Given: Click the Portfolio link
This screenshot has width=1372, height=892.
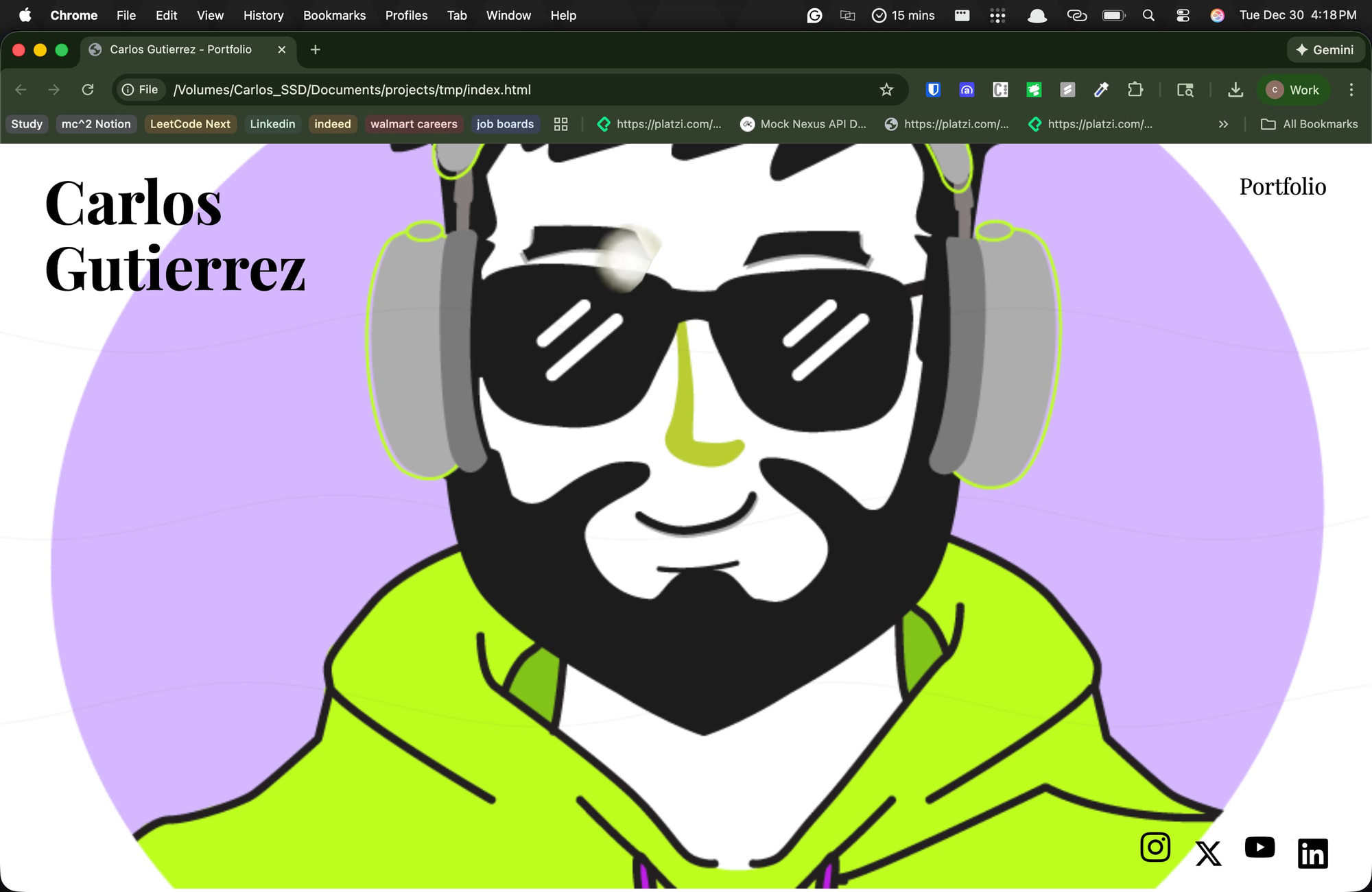Looking at the screenshot, I should [1282, 186].
